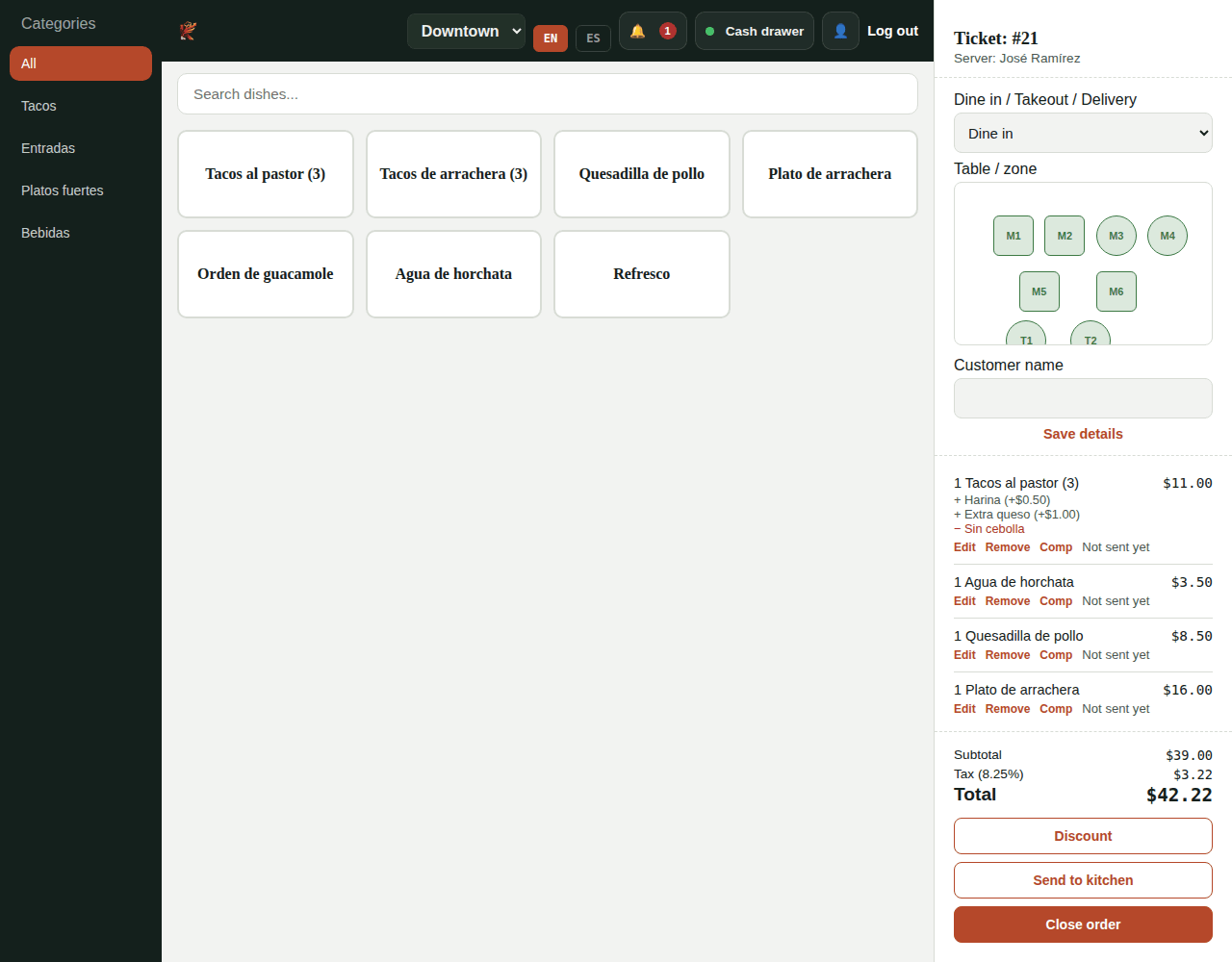The image size is (1232, 962).
Task: Click the $42.22 total amount
Action: click(1179, 795)
